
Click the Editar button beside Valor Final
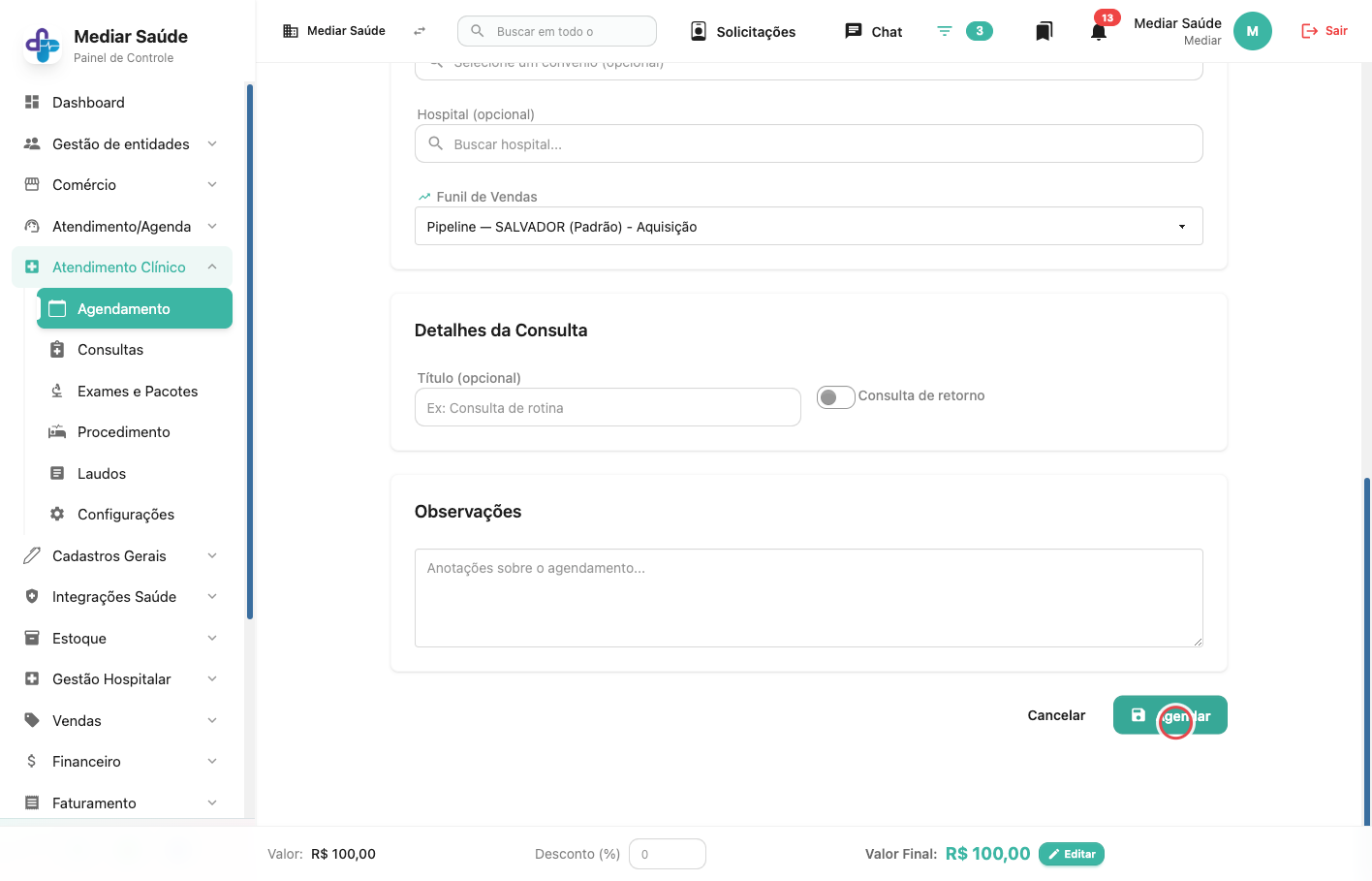click(x=1072, y=854)
